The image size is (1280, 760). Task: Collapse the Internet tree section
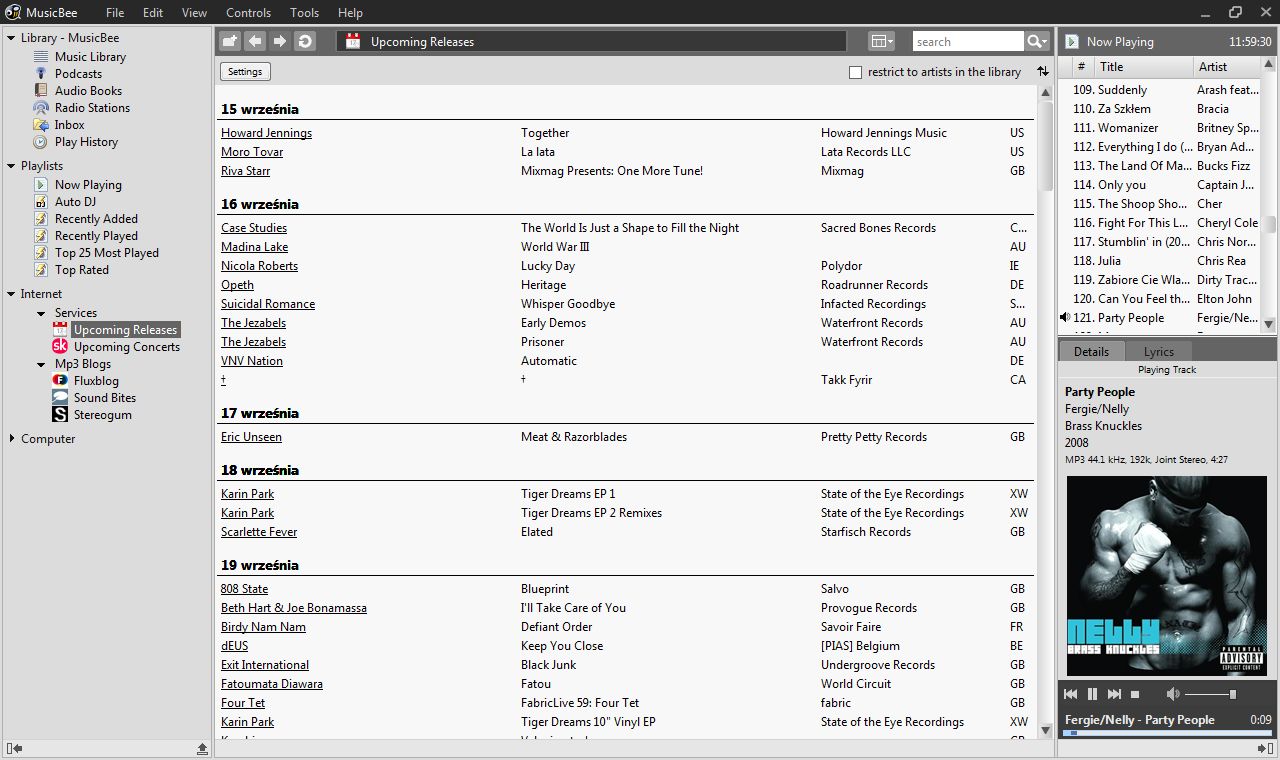tap(11, 294)
